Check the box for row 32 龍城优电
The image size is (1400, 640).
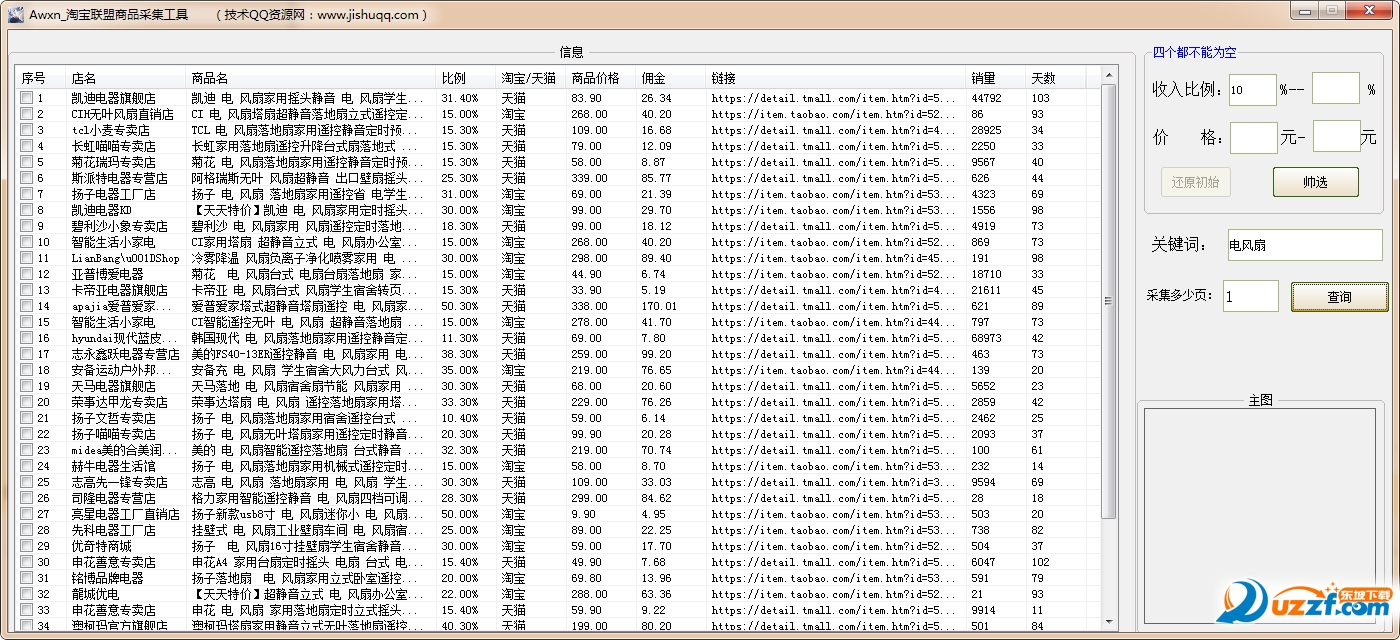[27, 594]
